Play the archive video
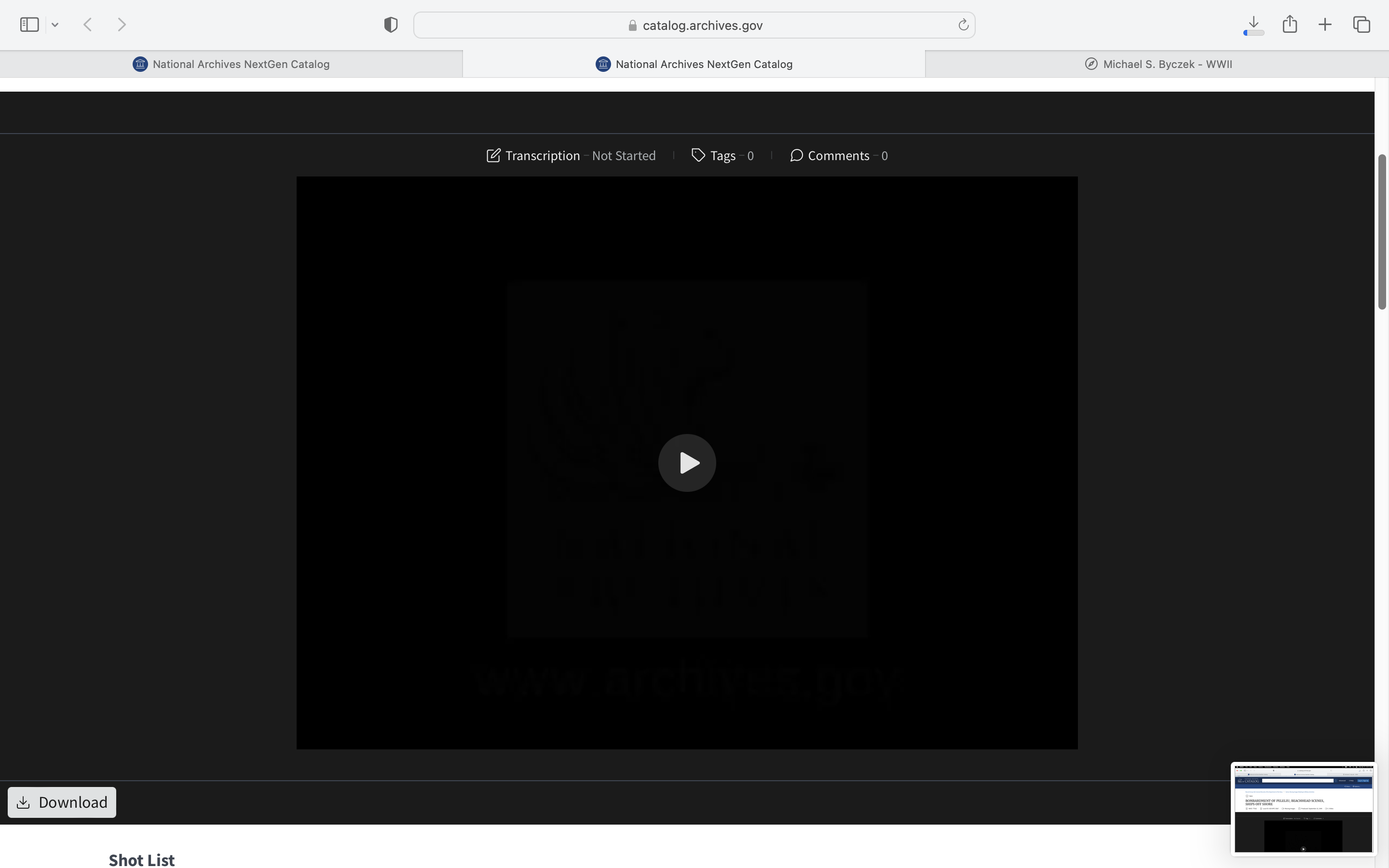Screen dimensions: 1389x868 point(686,463)
